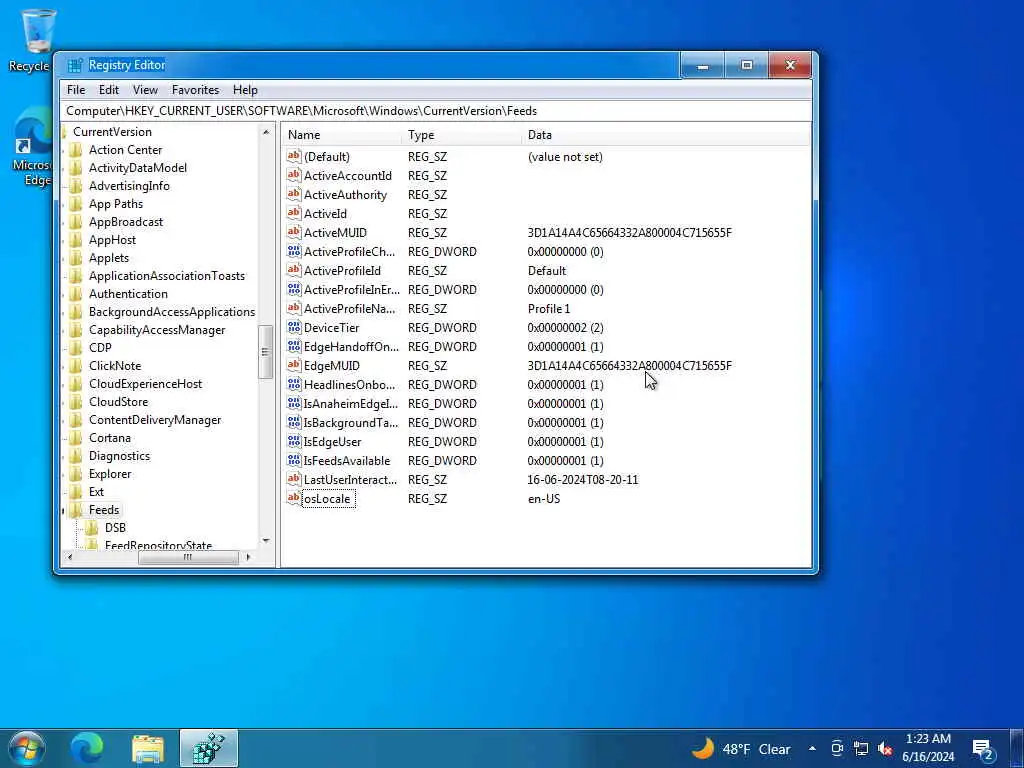This screenshot has height=768, width=1024.
Task: Select the ContentDeliveryManager key
Action: click(155, 420)
